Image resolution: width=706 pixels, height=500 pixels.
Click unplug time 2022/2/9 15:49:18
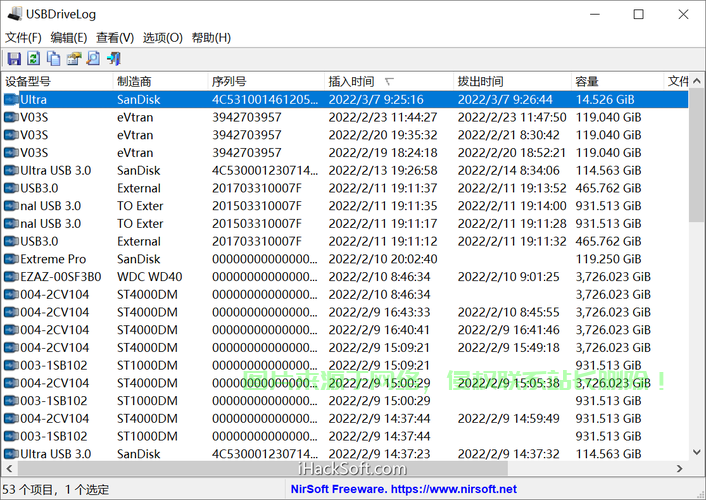(508, 348)
